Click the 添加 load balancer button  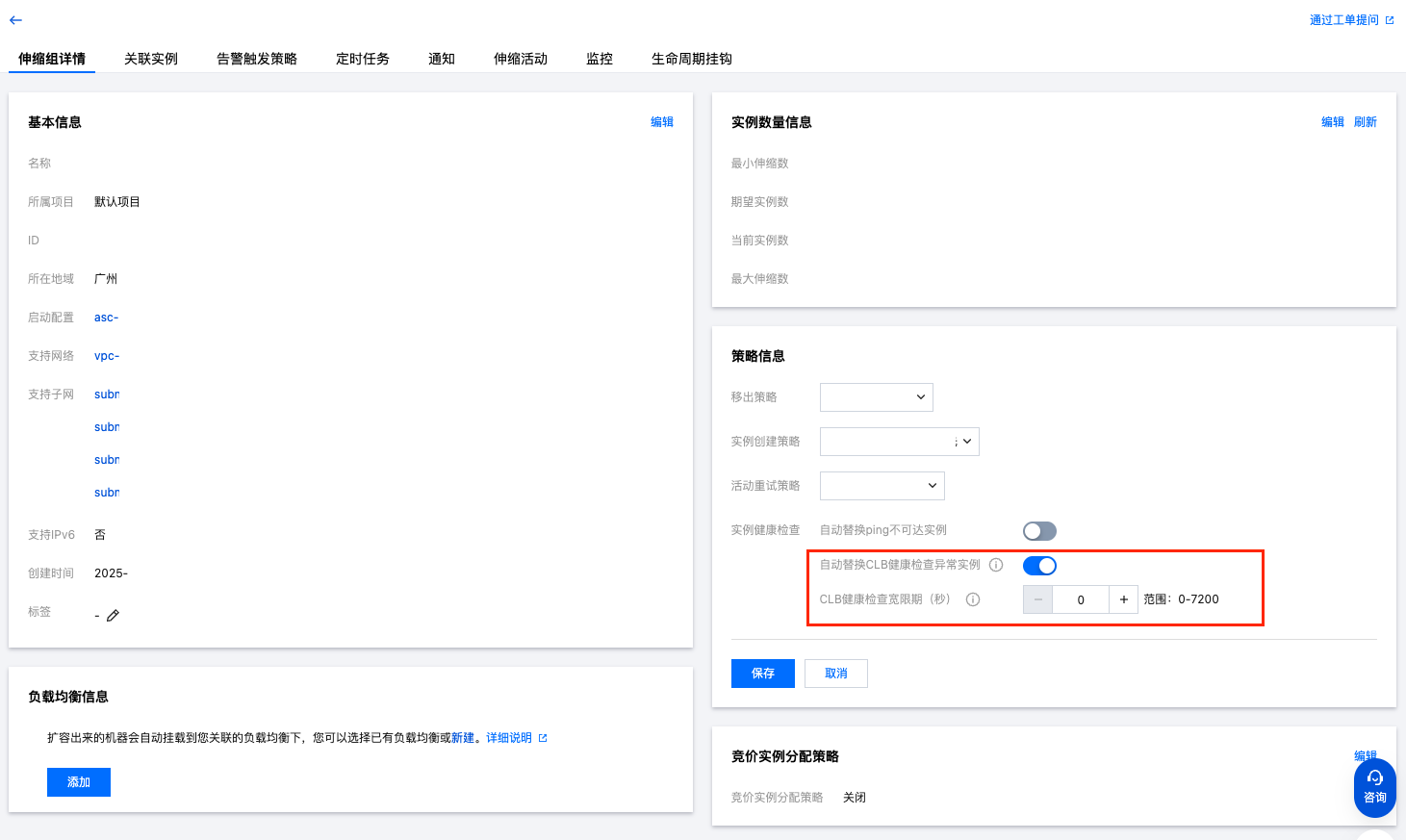click(79, 782)
